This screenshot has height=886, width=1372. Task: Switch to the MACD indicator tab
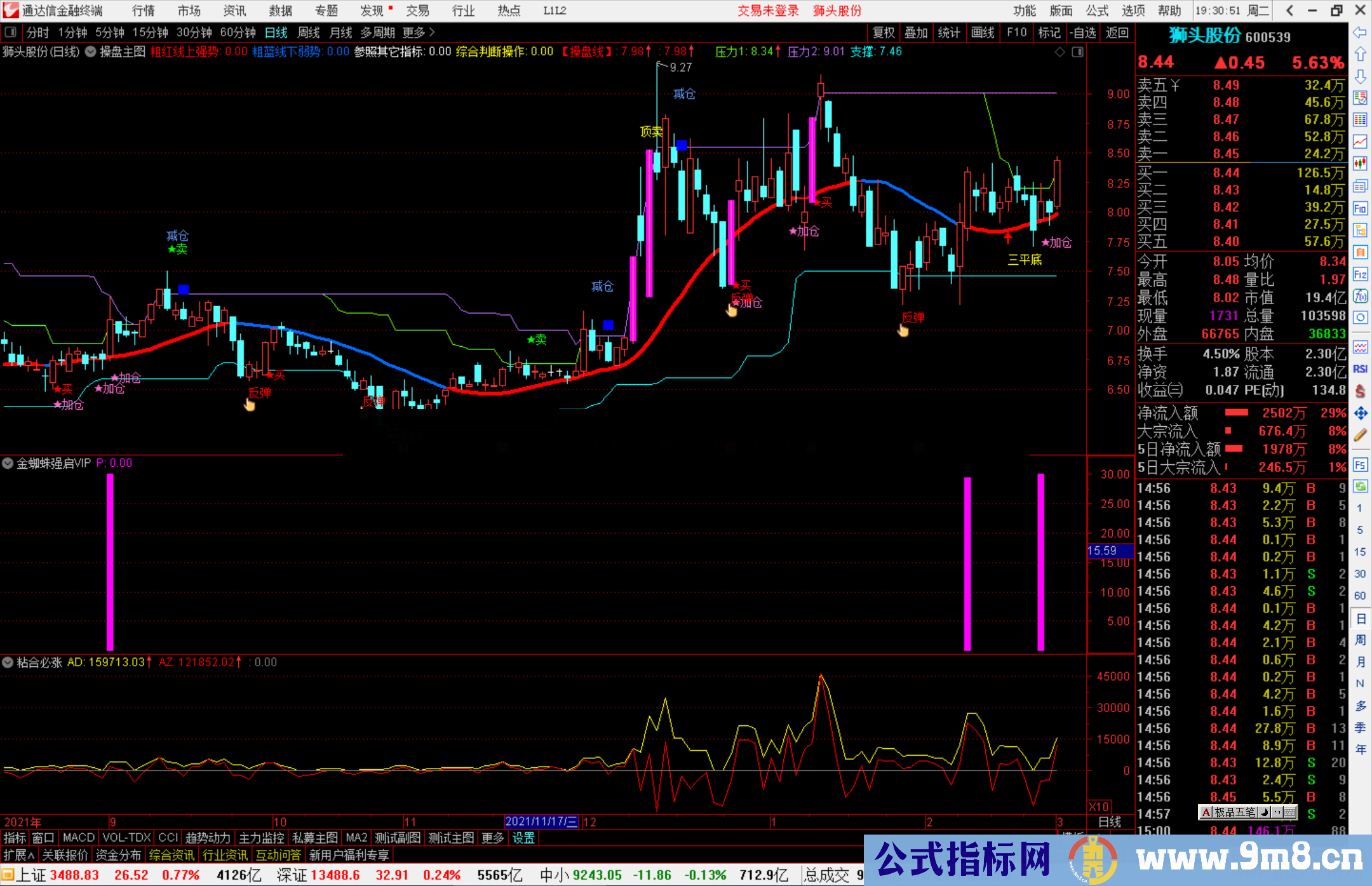[x=78, y=838]
